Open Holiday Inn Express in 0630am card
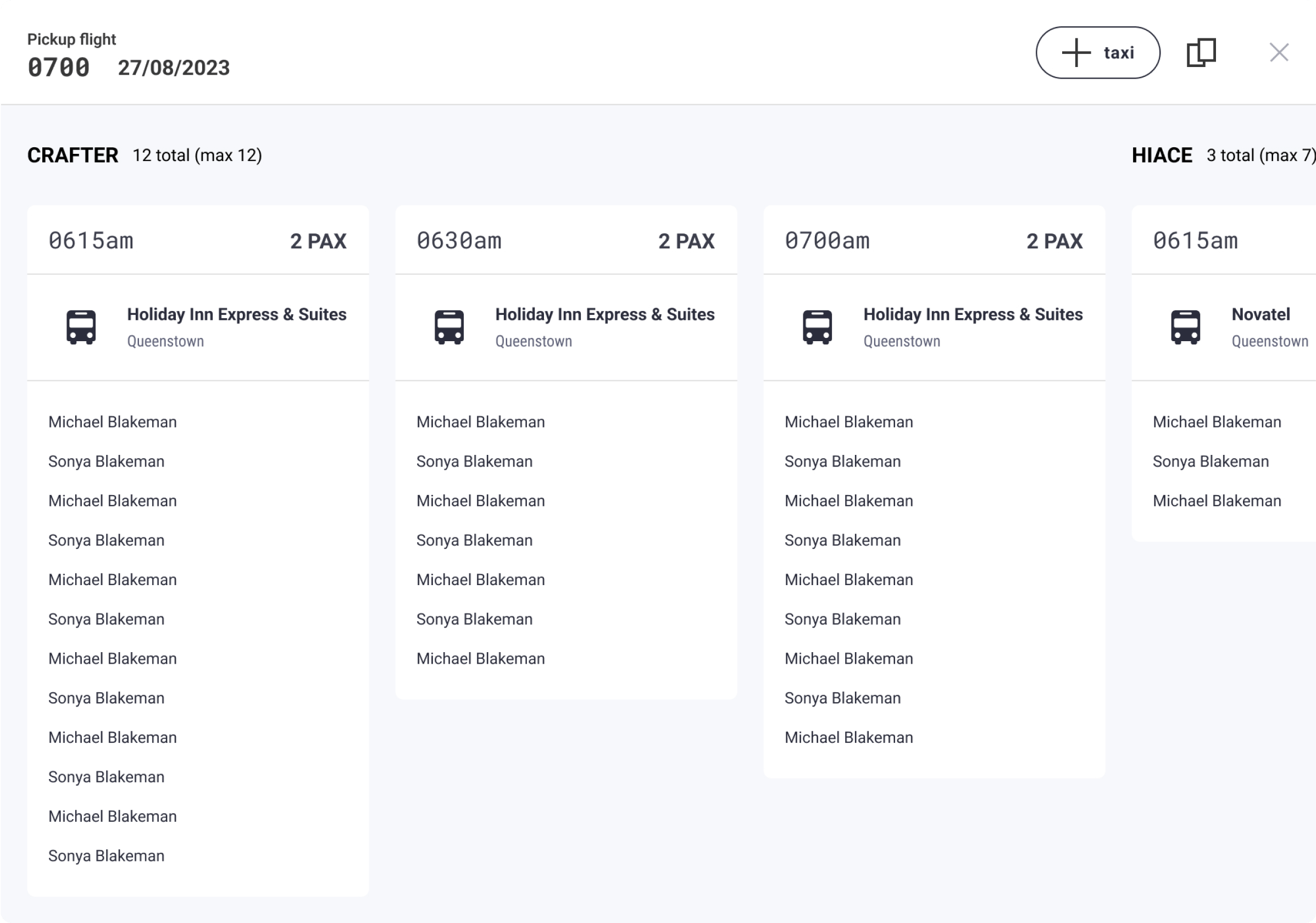1316x923 pixels. point(604,315)
